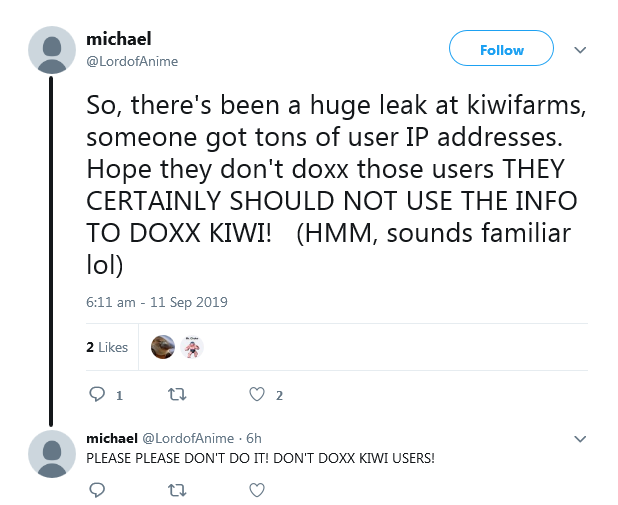The width and height of the screenshot is (618, 505).
Task: Click the michael name in reply tweet
Action: point(112,438)
